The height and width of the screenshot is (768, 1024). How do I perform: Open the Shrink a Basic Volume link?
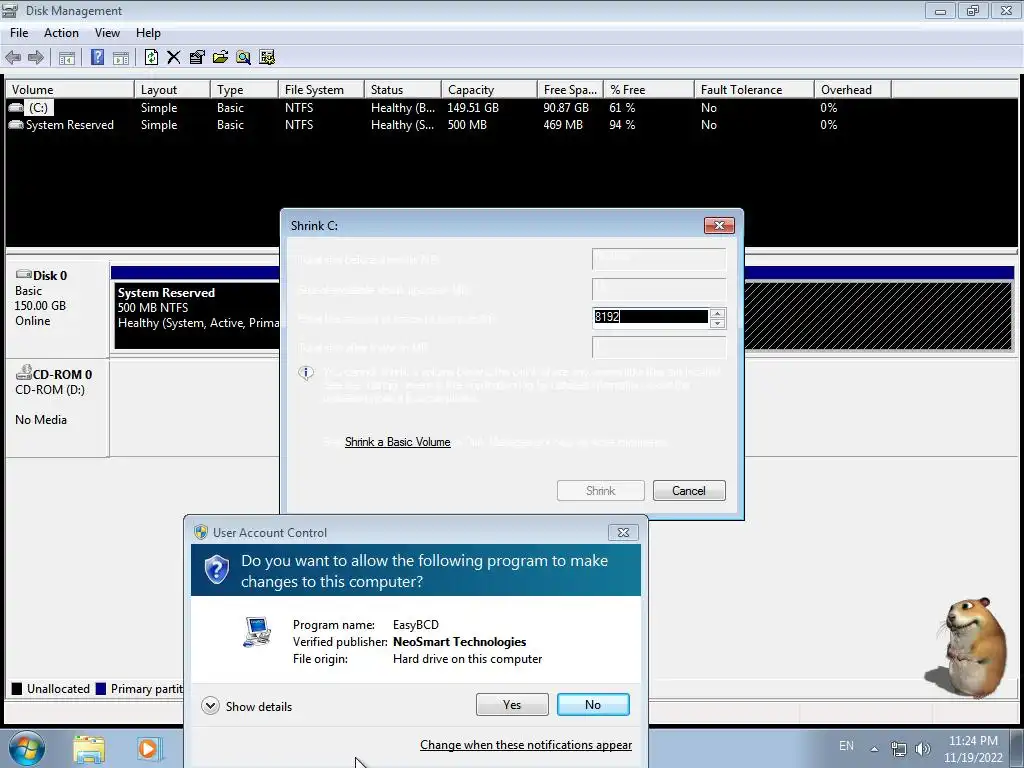(398, 442)
